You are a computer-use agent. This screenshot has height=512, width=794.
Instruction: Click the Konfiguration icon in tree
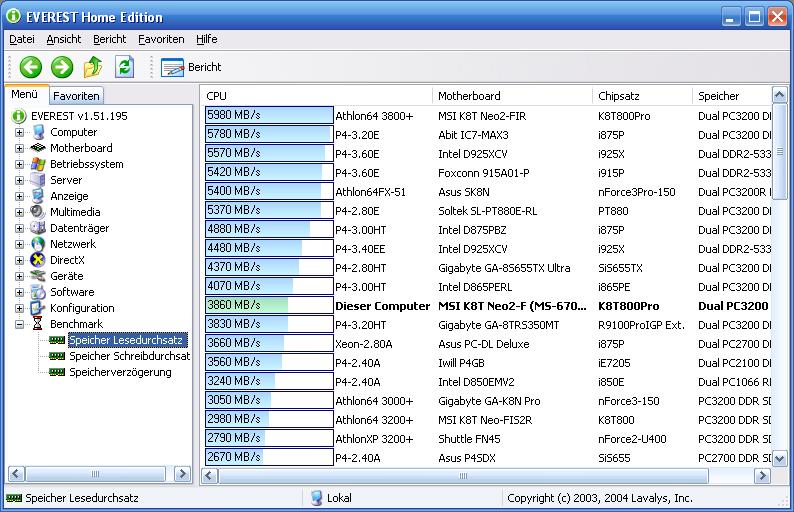(38, 308)
